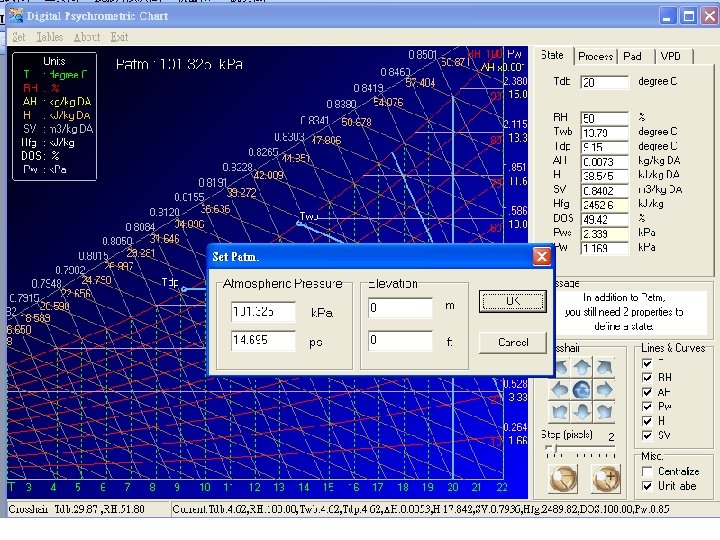Click the atmospheric pressure kPa field

[x=263, y=311]
